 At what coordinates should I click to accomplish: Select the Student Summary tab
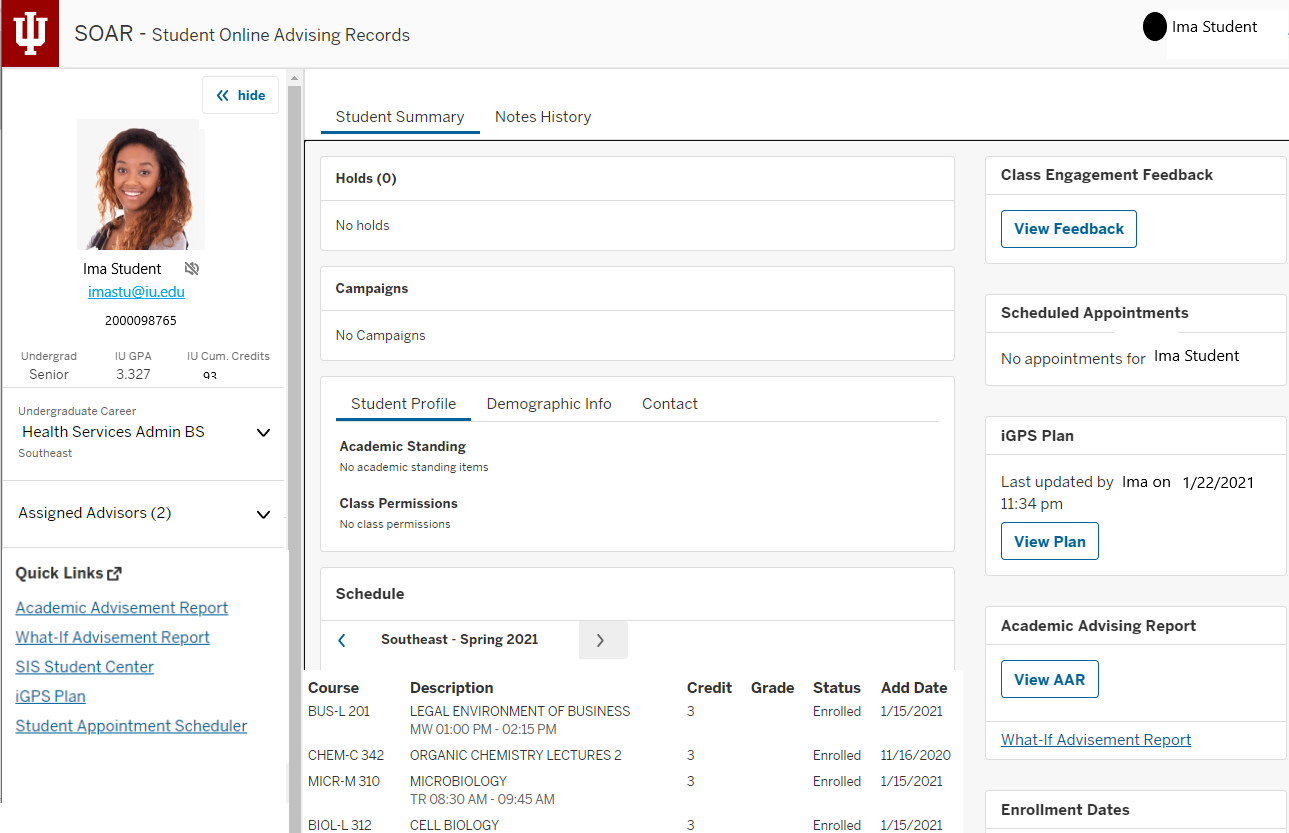click(400, 117)
